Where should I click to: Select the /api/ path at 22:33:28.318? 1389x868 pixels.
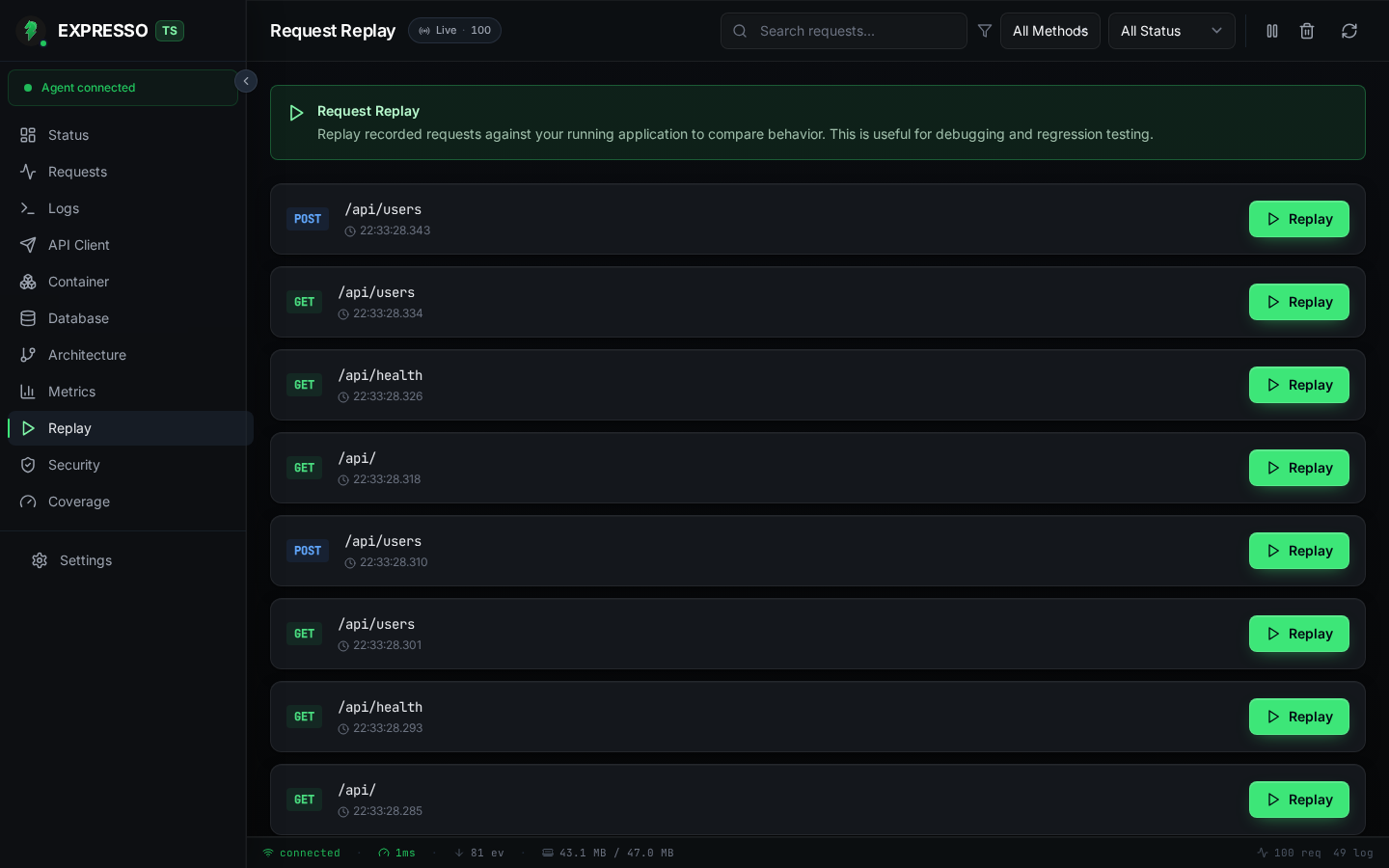pos(357,458)
